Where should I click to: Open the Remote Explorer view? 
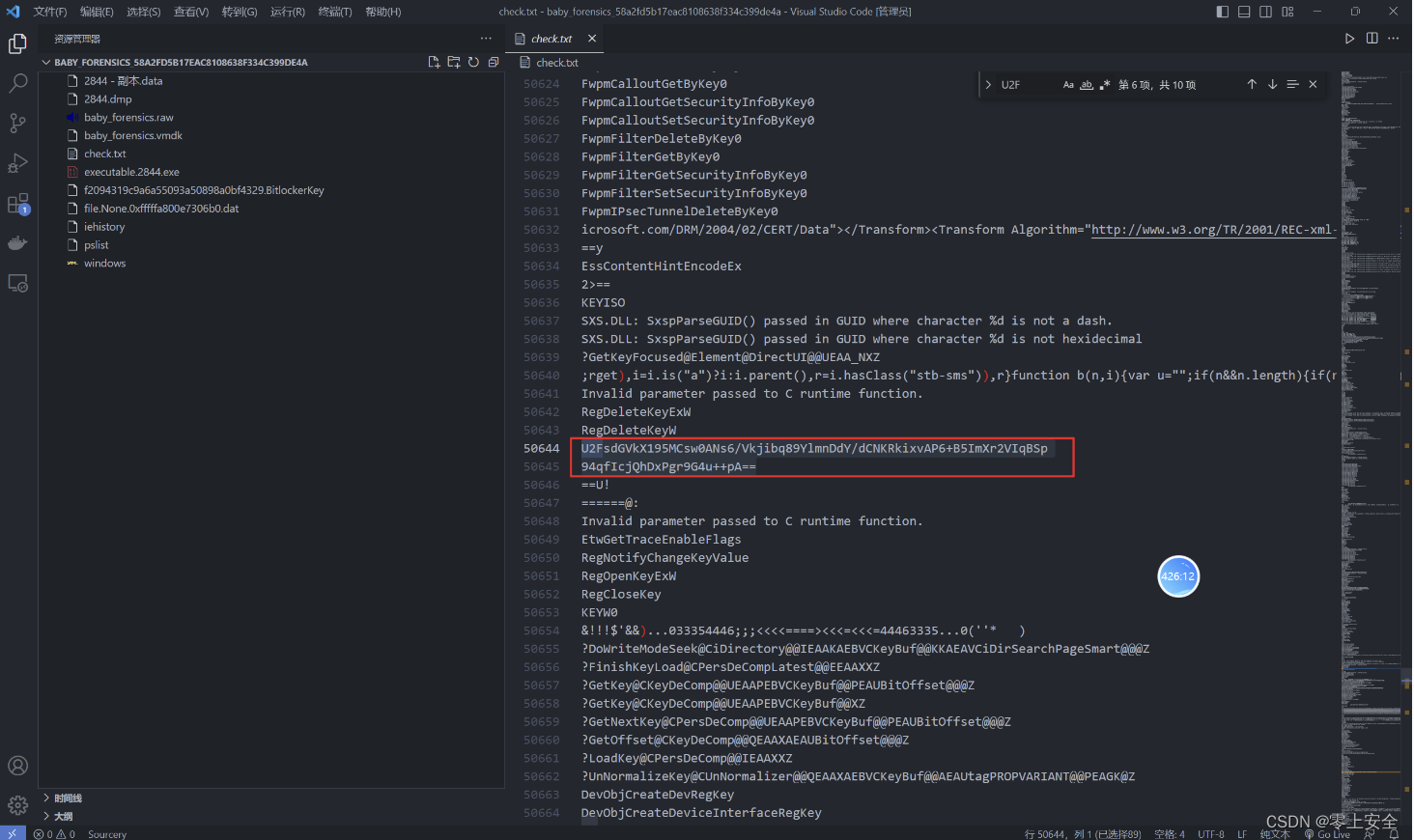click(17, 283)
